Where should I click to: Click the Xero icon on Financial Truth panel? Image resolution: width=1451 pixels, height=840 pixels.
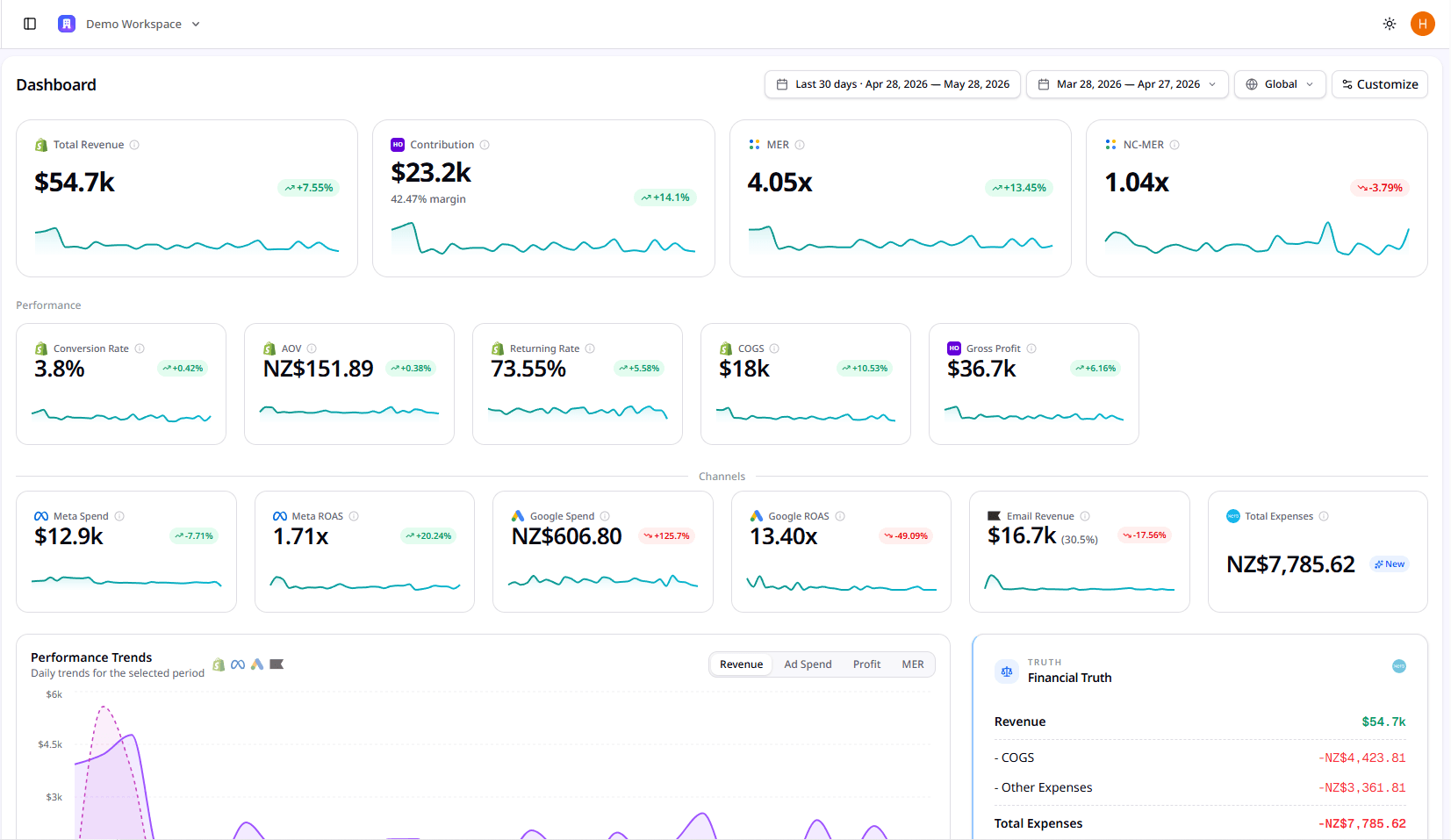tap(1399, 666)
